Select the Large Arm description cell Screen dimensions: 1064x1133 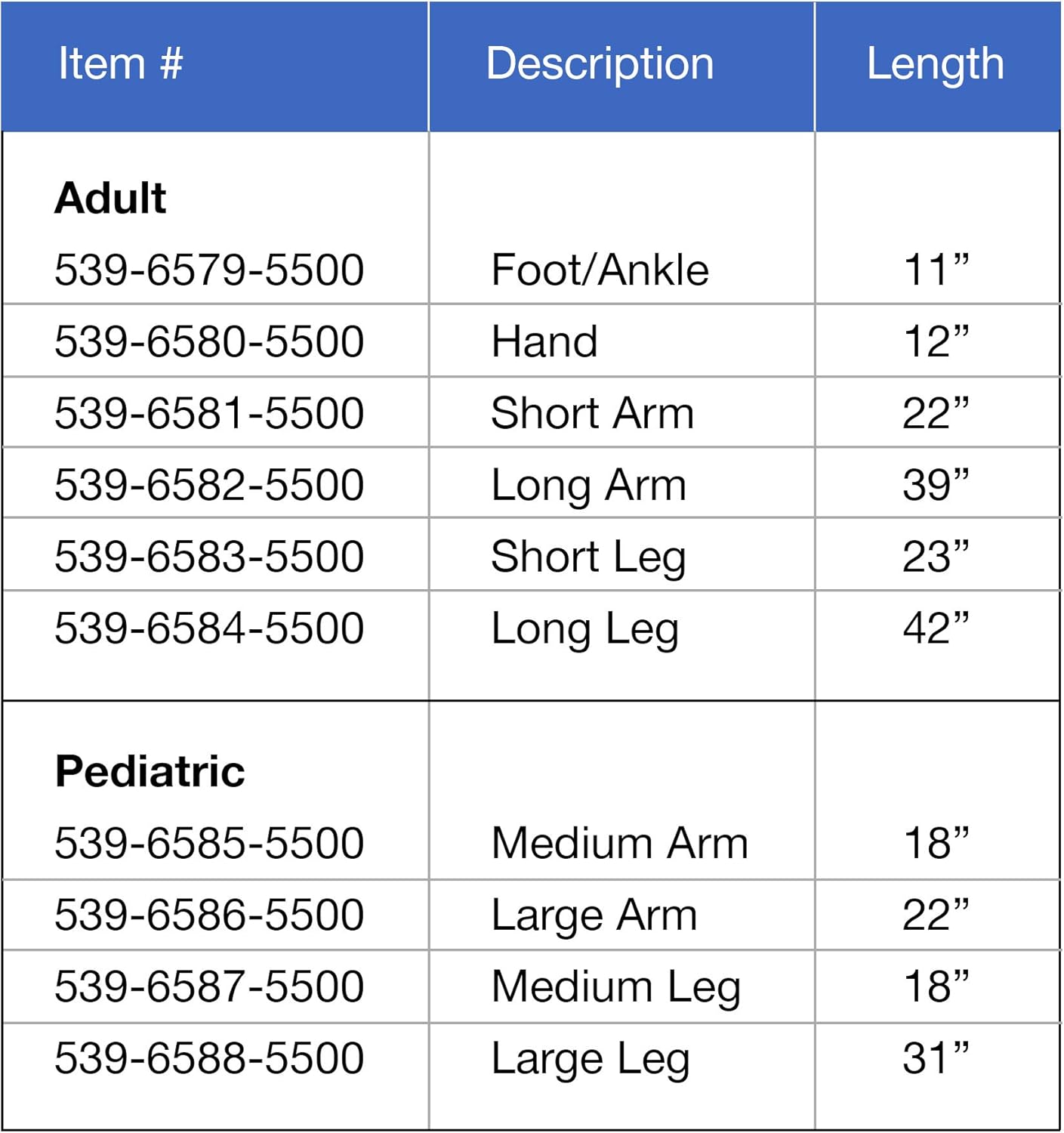click(594, 915)
